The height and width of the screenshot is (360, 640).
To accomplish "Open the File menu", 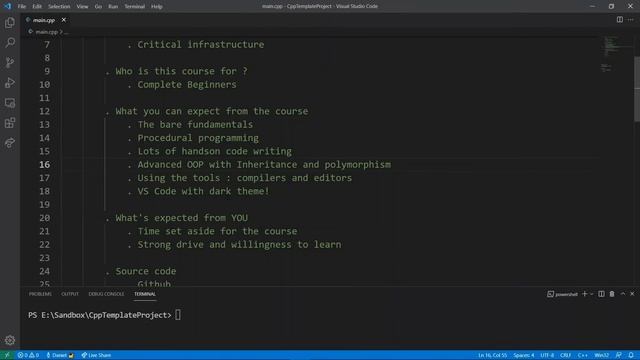I will coord(22,6).
